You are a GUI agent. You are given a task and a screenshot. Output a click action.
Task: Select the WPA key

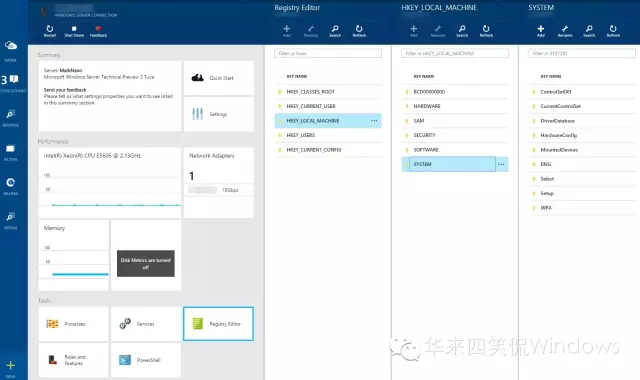coord(582,208)
